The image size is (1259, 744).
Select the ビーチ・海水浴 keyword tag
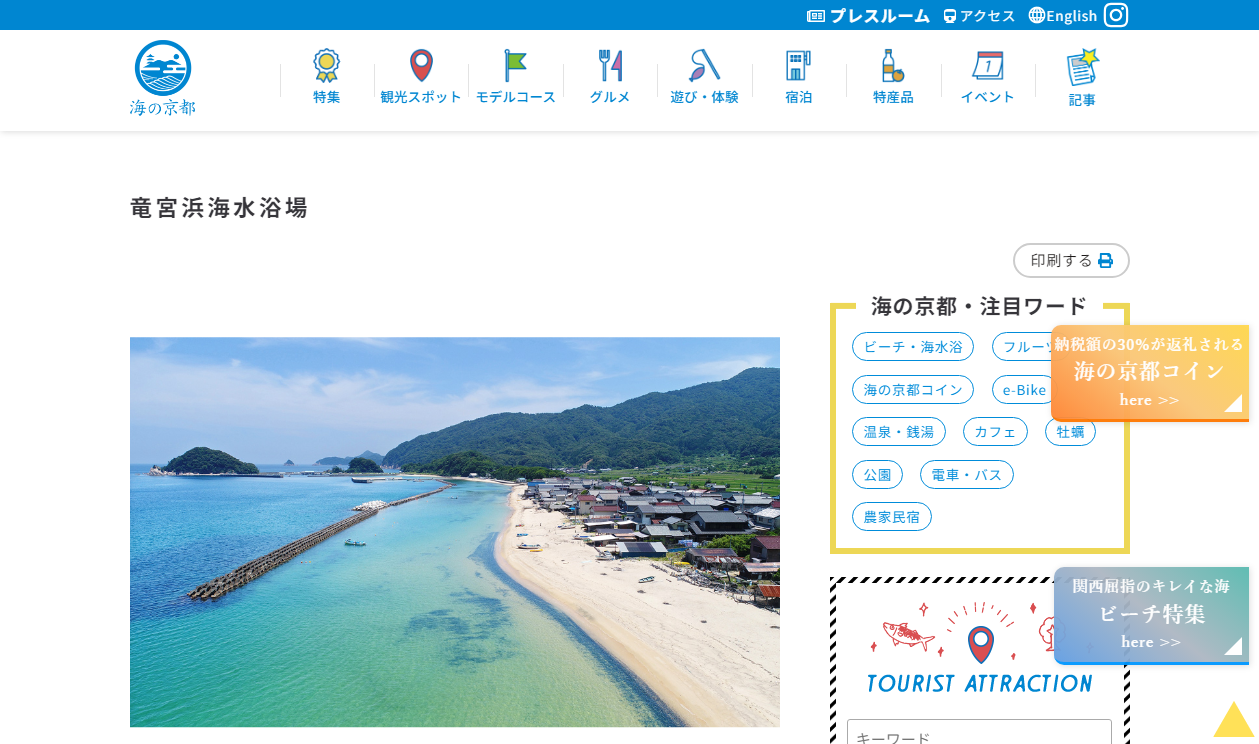click(912, 347)
